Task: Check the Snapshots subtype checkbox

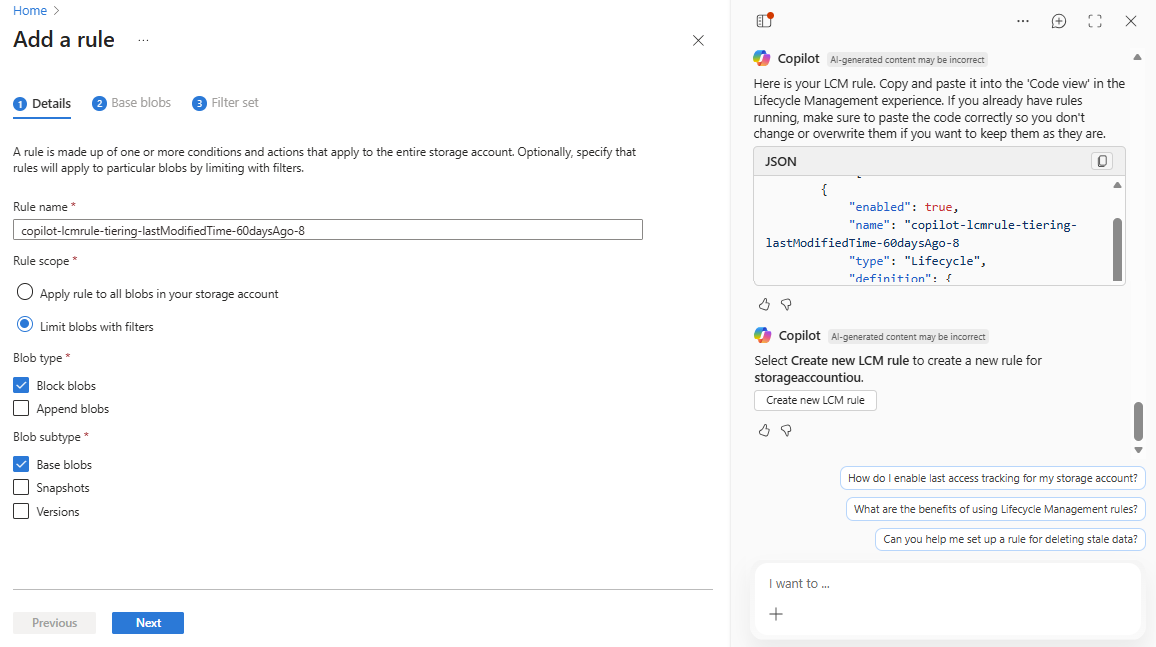Action: point(21,488)
